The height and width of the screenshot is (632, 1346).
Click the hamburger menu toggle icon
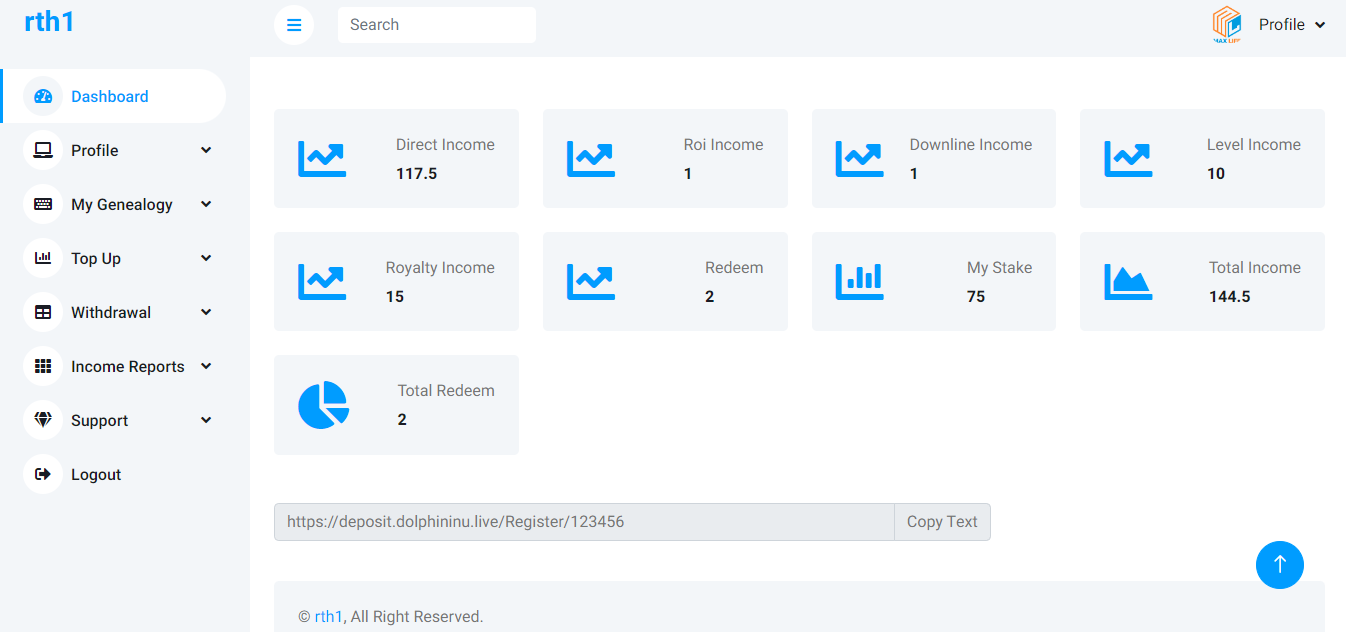[x=294, y=25]
